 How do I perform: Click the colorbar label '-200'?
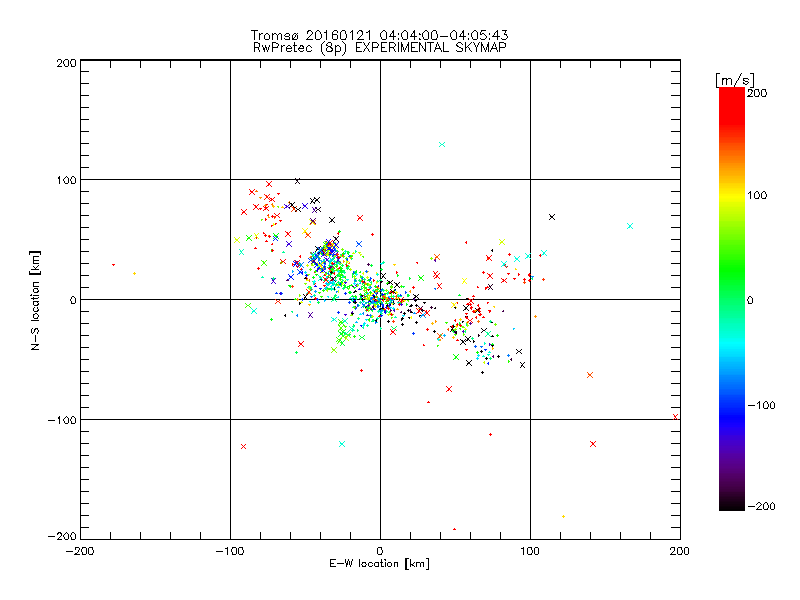coord(761,506)
